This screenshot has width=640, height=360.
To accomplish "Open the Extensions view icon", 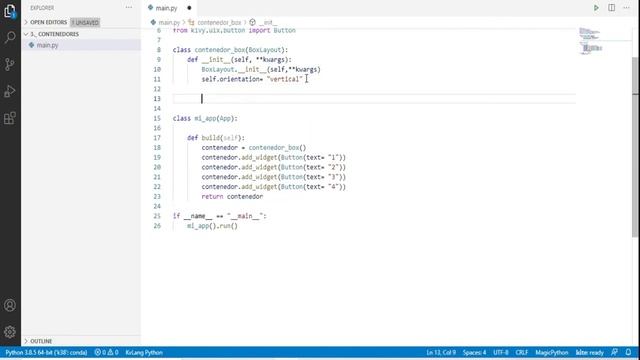I will (x=10, y=118).
